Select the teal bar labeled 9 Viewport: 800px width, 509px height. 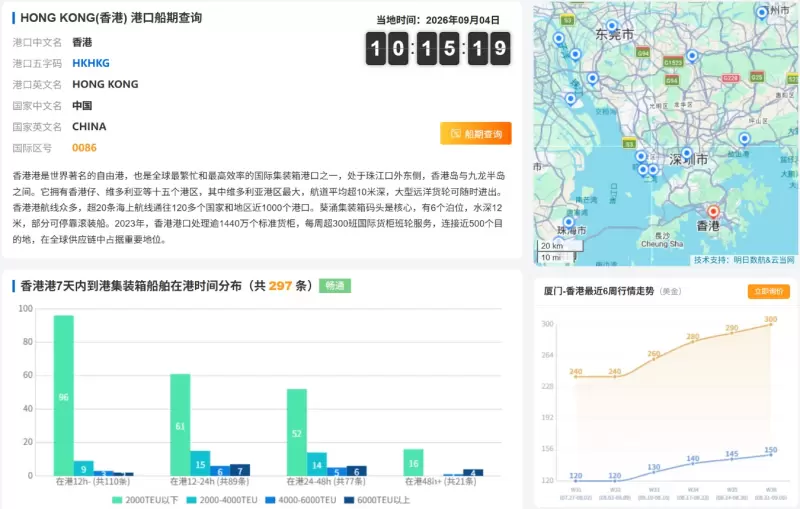coord(84,468)
